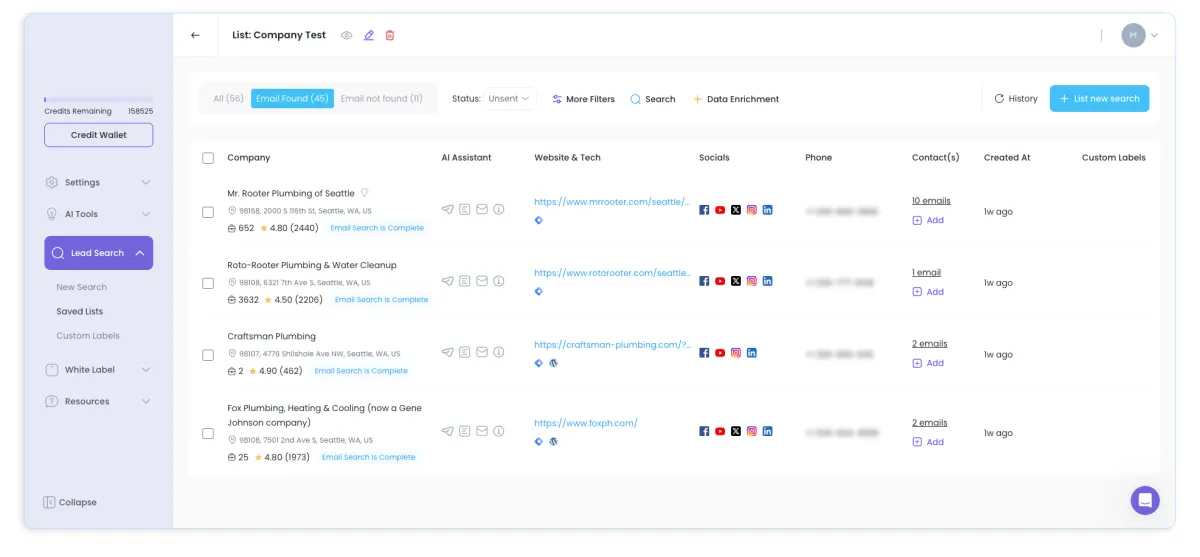Add a contact for Craftsman Plumbing
This screenshot has width=1200, height=557.
tap(928, 363)
